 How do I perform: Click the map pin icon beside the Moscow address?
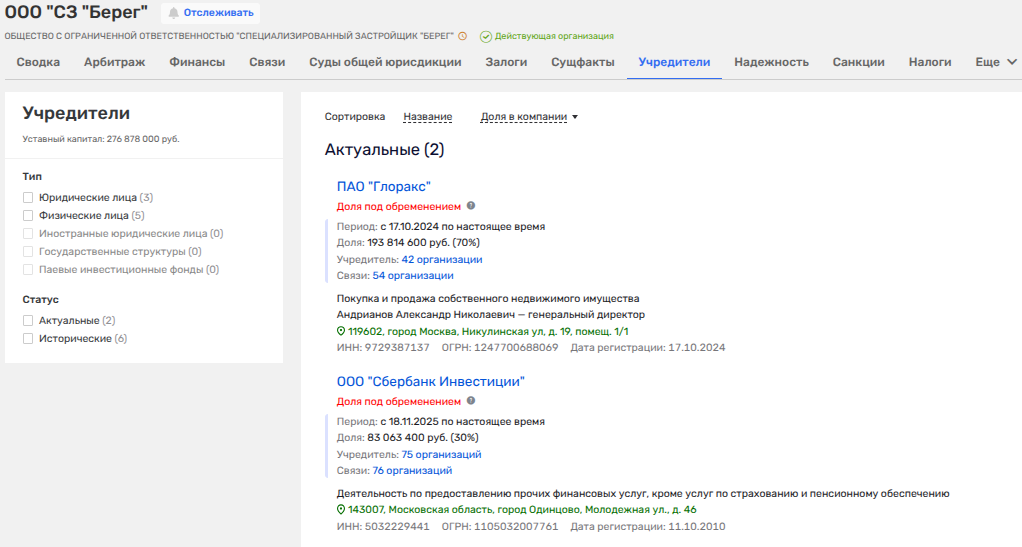341,331
